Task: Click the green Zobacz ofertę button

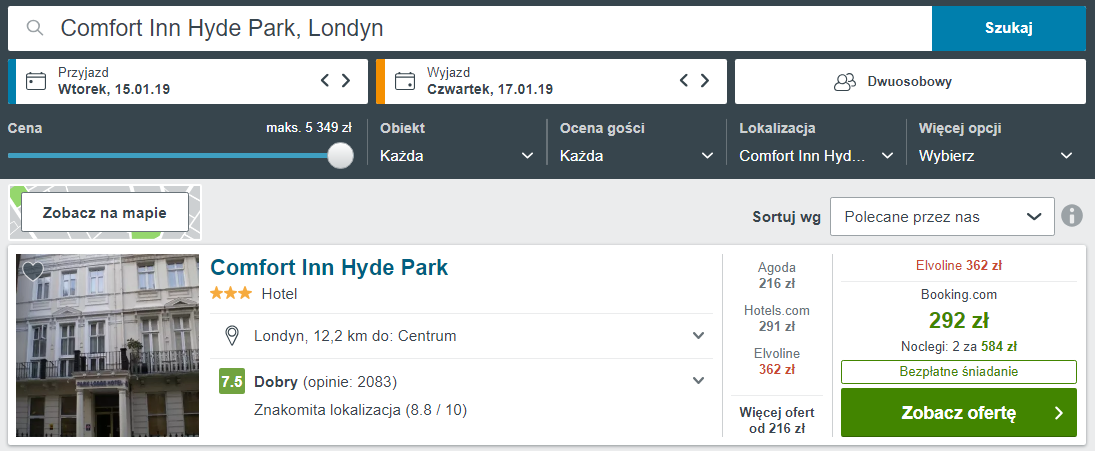Action: click(959, 413)
